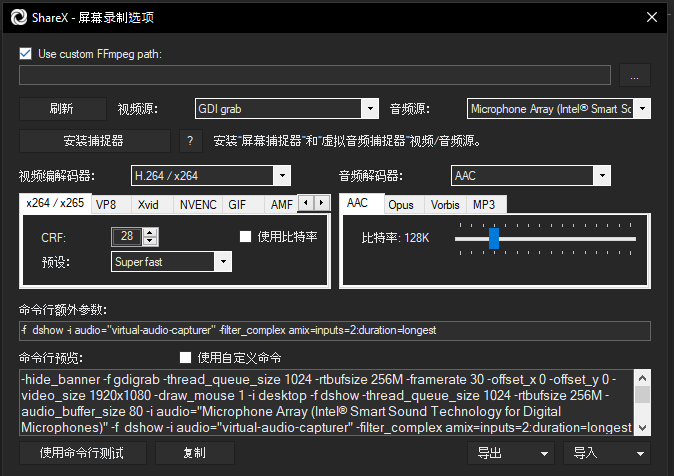Click the 命令行额外参数 input field
This screenshot has width=674, height=476.
click(x=334, y=331)
